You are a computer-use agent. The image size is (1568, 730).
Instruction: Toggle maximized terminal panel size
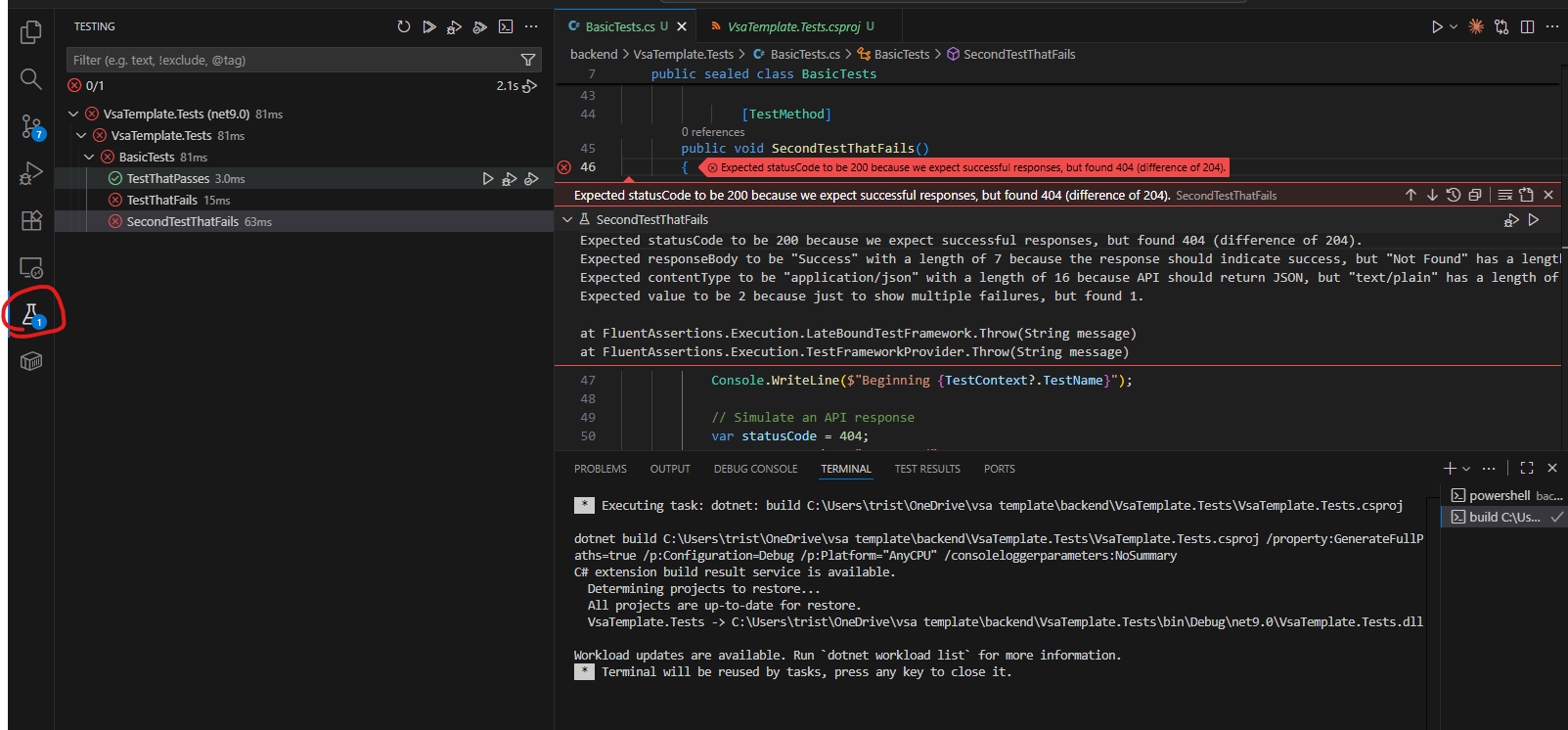click(1527, 468)
